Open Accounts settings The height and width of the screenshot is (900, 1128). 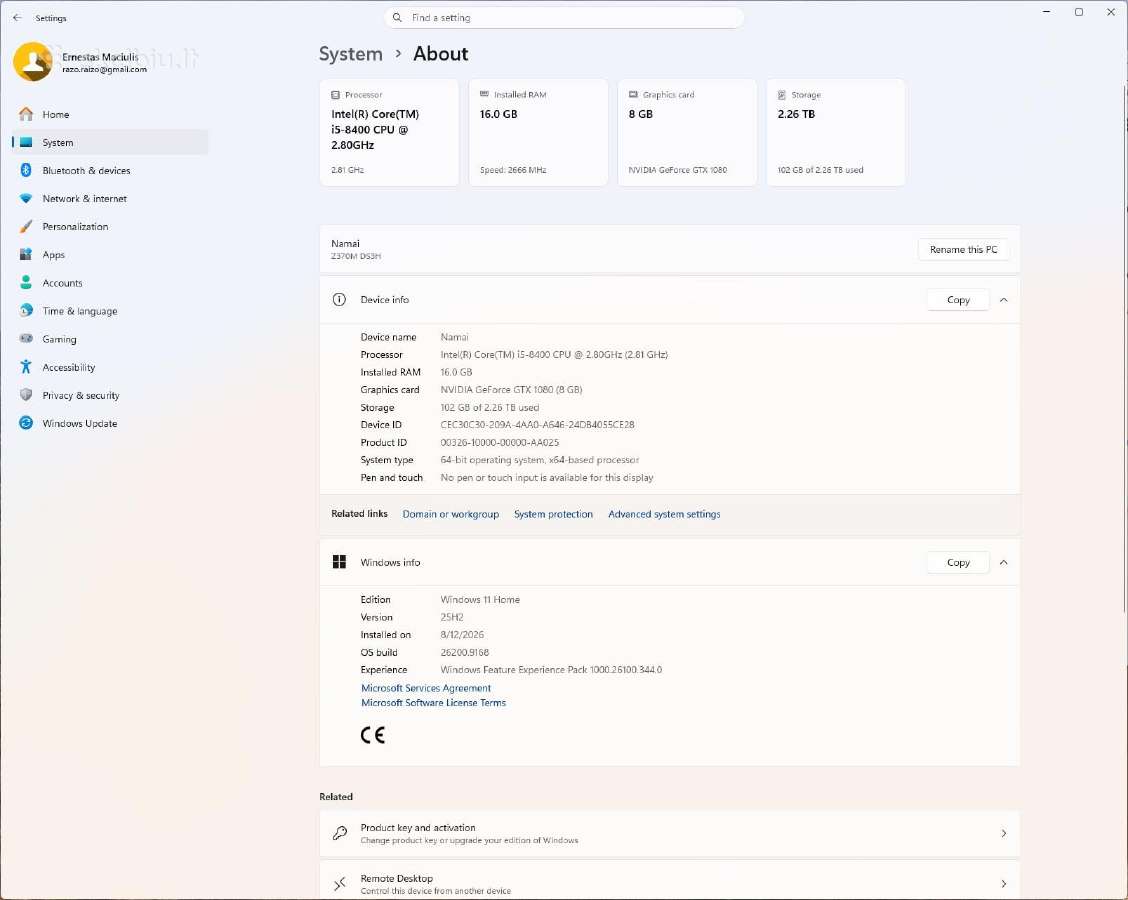tap(110, 282)
